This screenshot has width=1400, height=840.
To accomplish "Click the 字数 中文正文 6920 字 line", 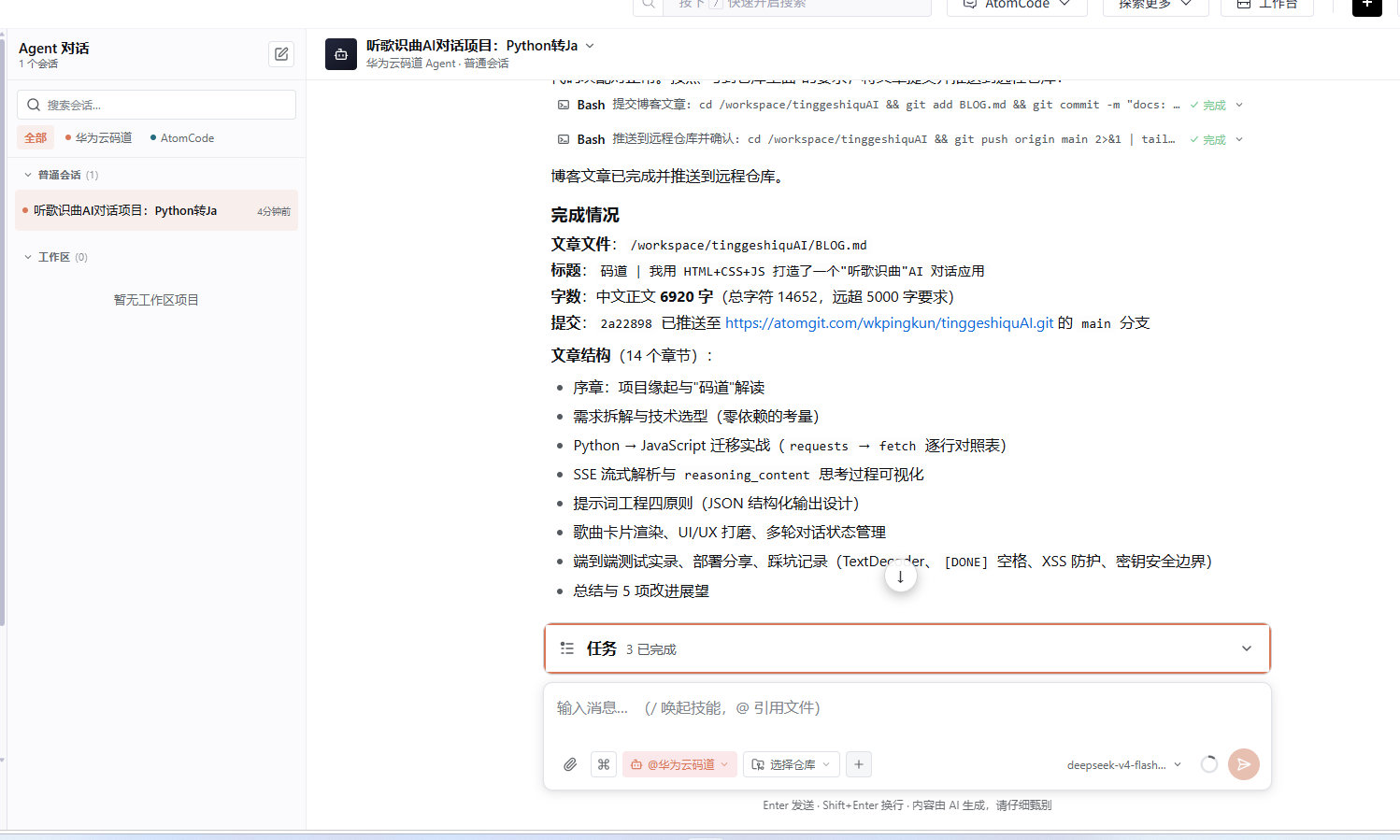I will 752,296.
